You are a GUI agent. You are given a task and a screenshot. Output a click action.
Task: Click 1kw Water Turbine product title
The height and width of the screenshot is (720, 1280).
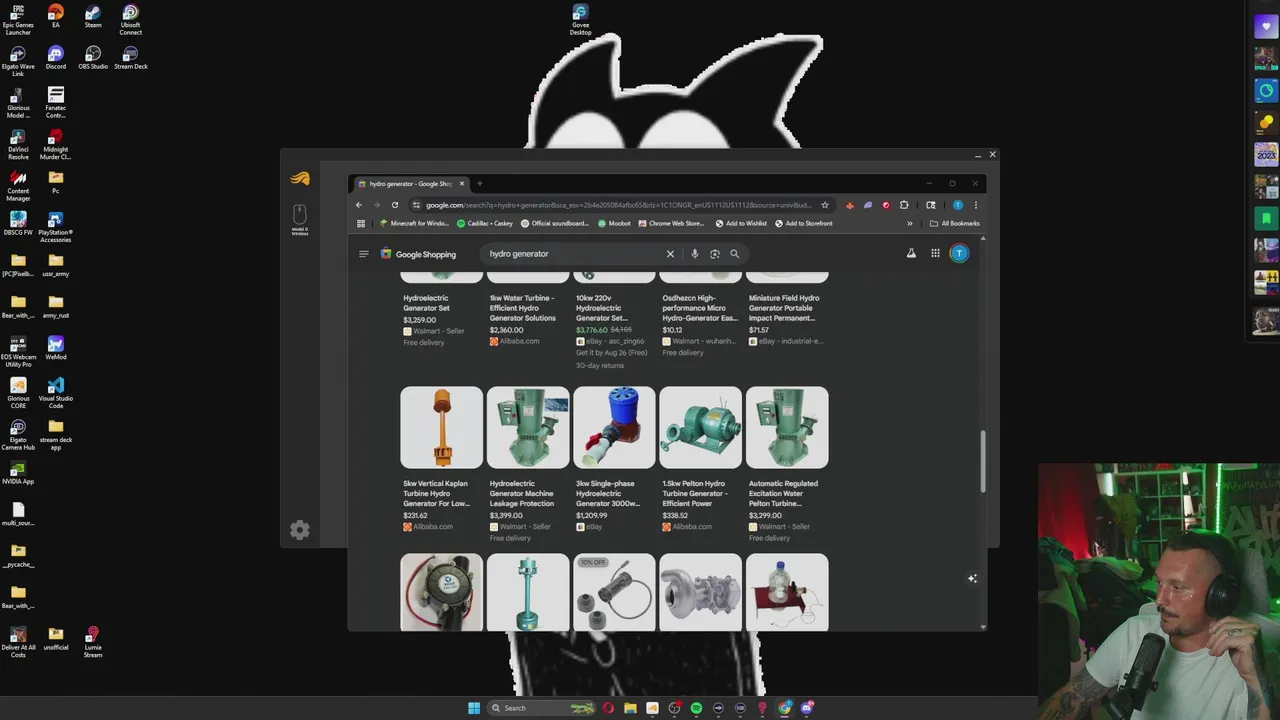(x=523, y=308)
